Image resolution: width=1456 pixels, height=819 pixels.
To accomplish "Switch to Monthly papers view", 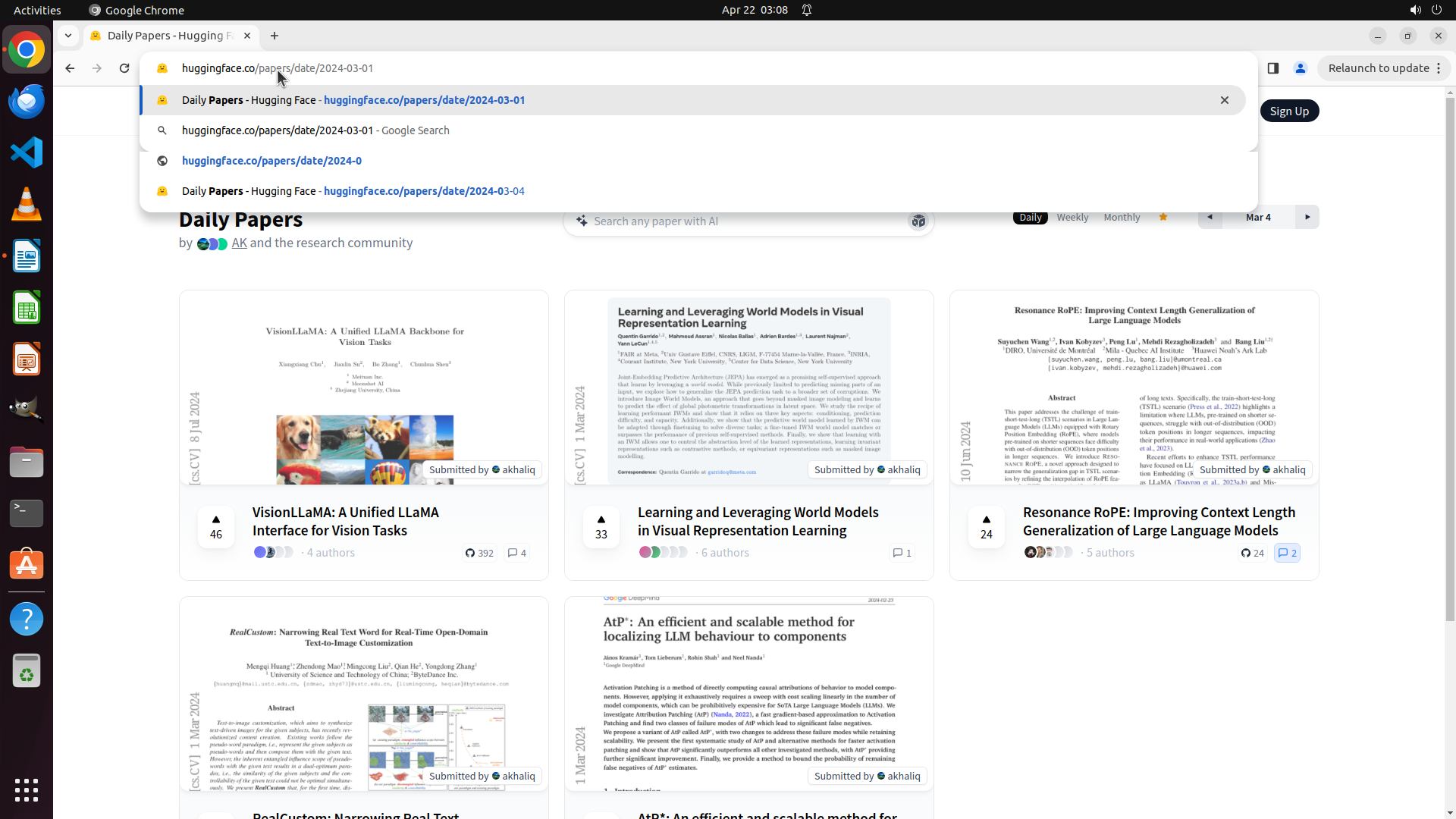I will (1122, 217).
